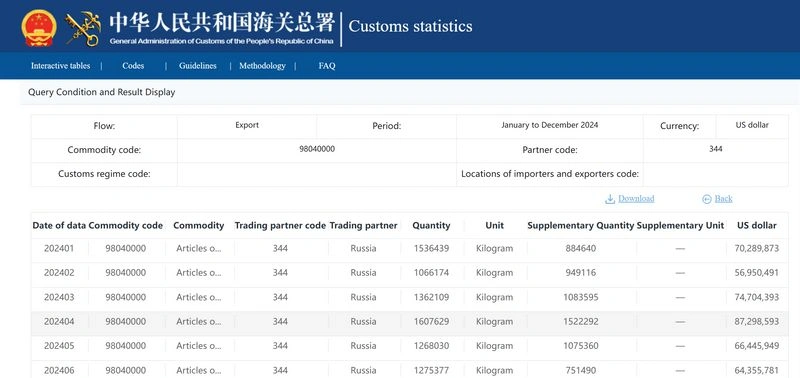Screen dimensions: 800x378
Task: Click Articles o... in the 202403 row
Action: pyautogui.click(x=199, y=297)
